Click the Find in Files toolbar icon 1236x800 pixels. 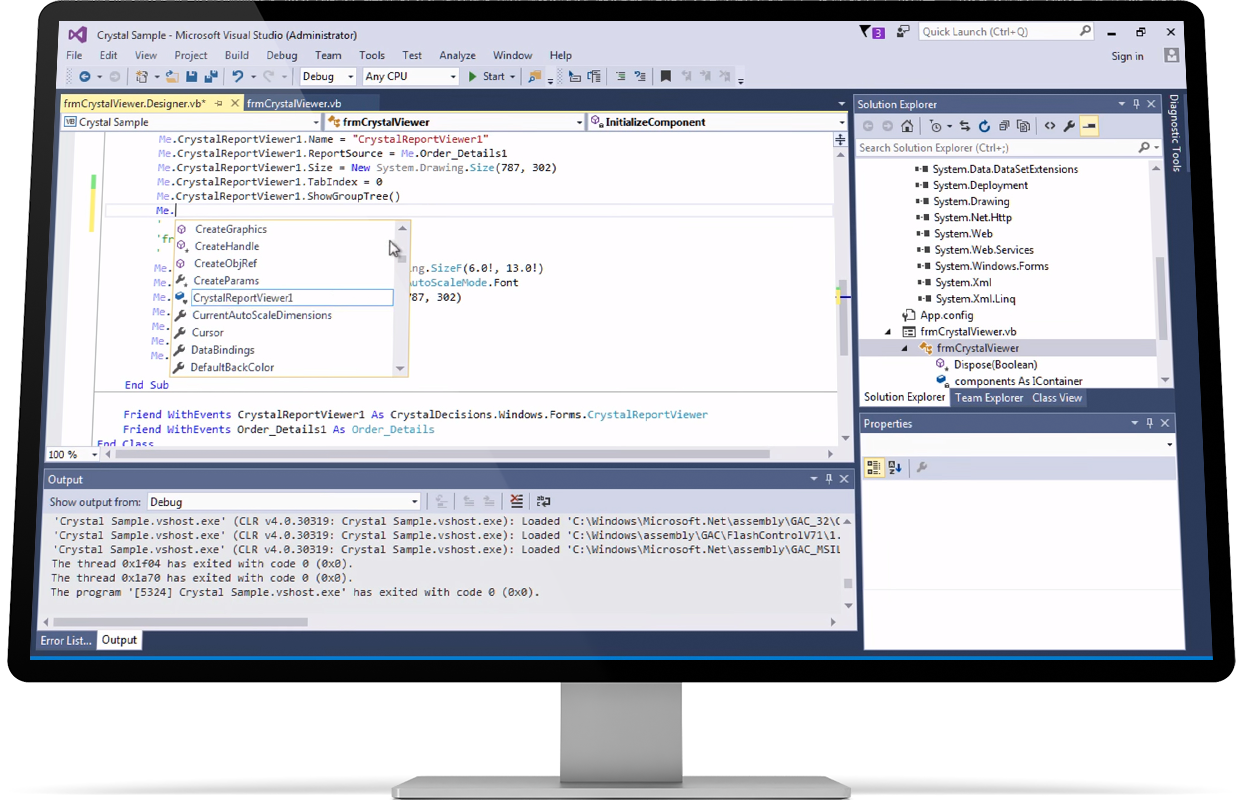coord(535,77)
